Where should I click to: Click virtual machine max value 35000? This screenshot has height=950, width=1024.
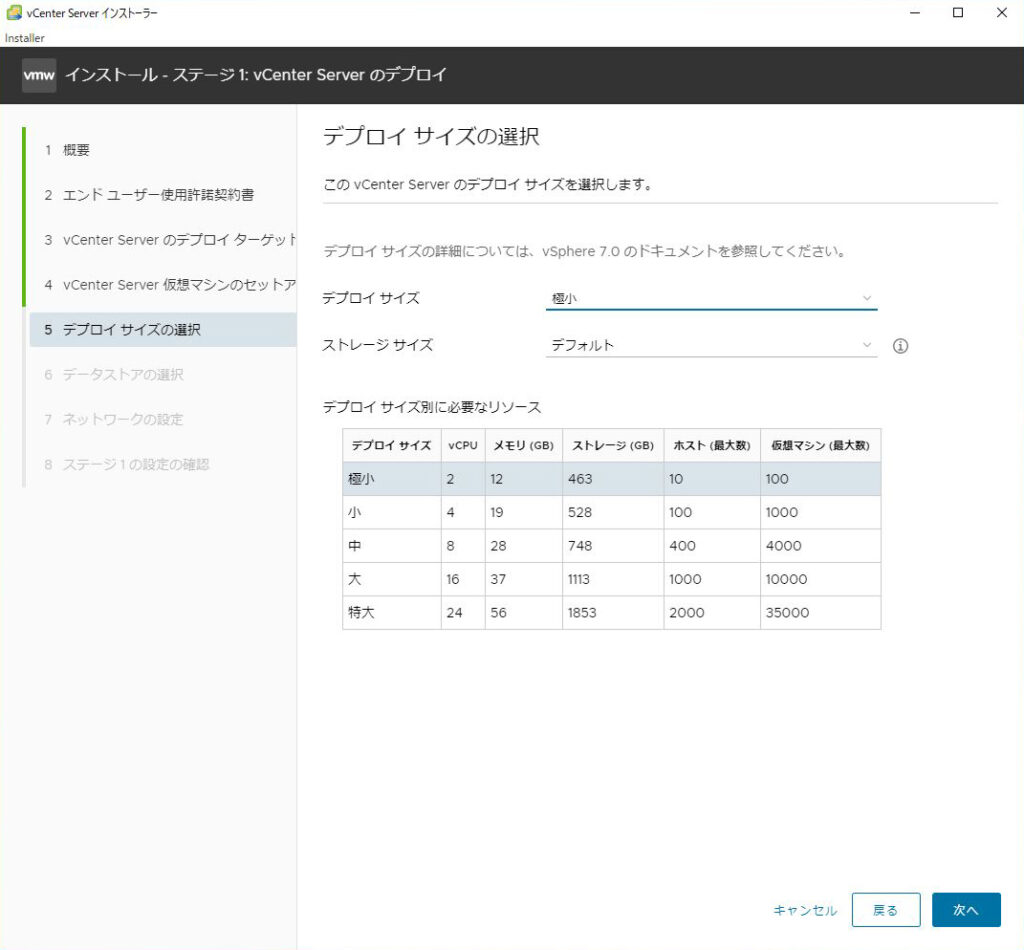pyautogui.click(x=787, y=612)
